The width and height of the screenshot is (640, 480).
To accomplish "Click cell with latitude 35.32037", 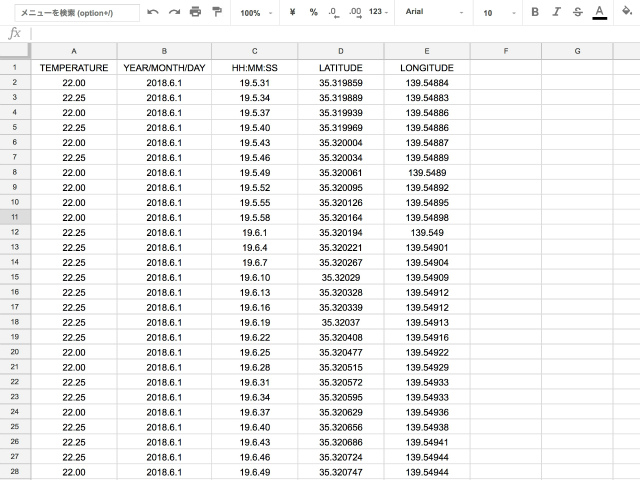I will (x=341, y=322).
